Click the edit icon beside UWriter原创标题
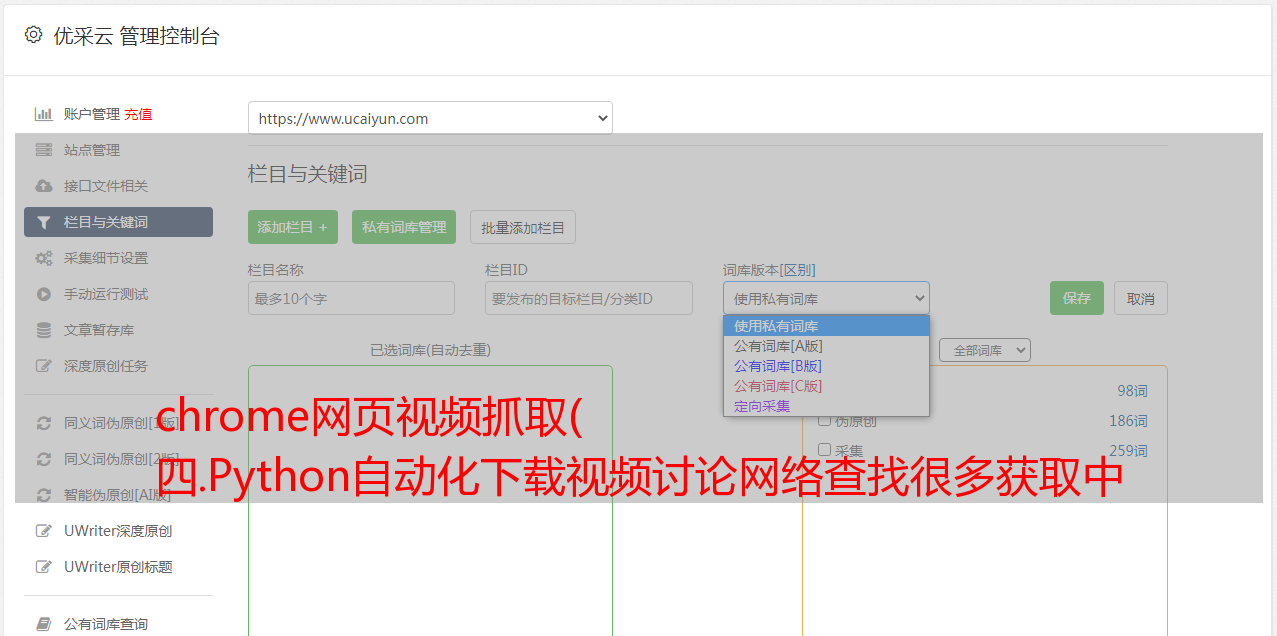Viewport: 1277px width, 636px height. click(x=43, y=567)
